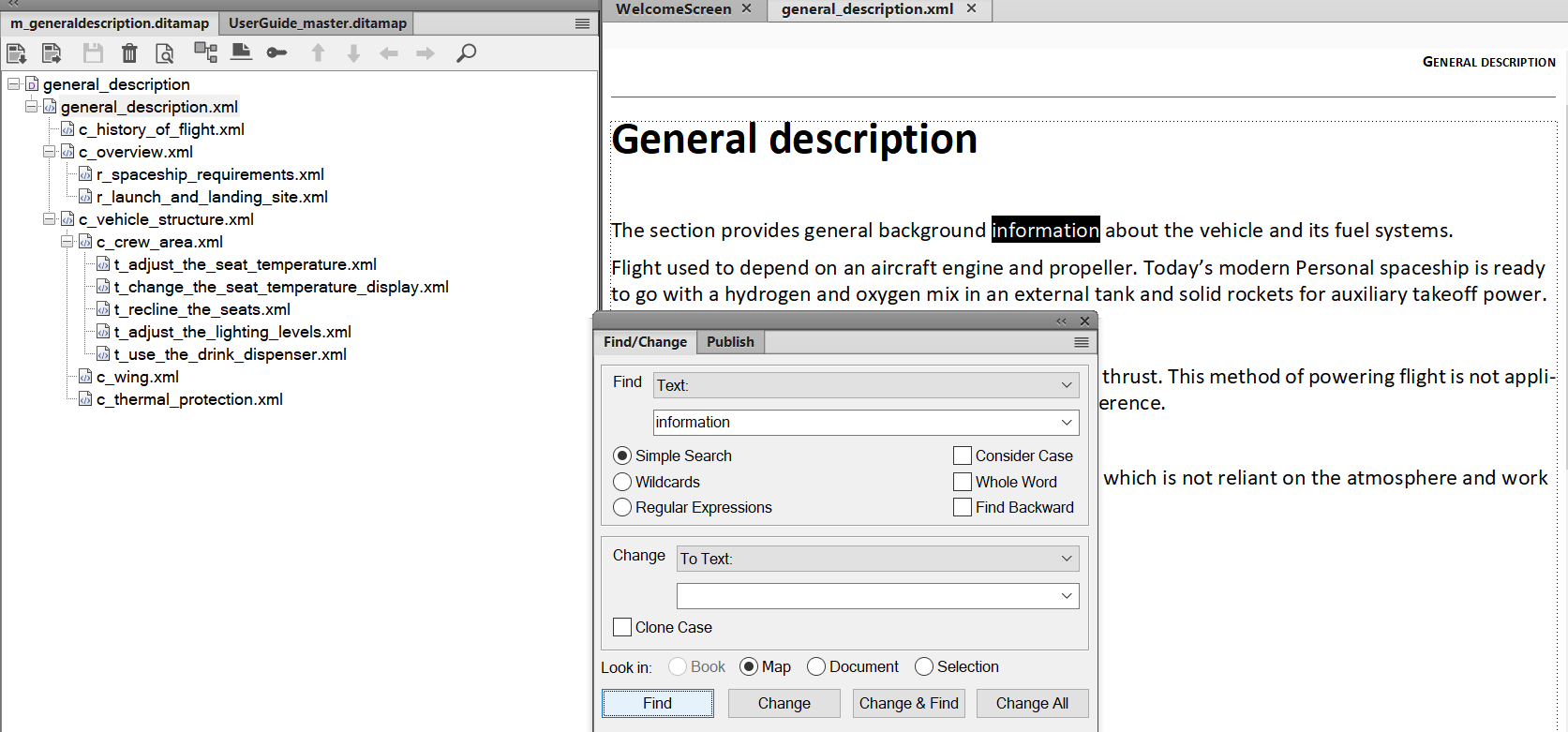Choose the Document look-in radio option

816,666
